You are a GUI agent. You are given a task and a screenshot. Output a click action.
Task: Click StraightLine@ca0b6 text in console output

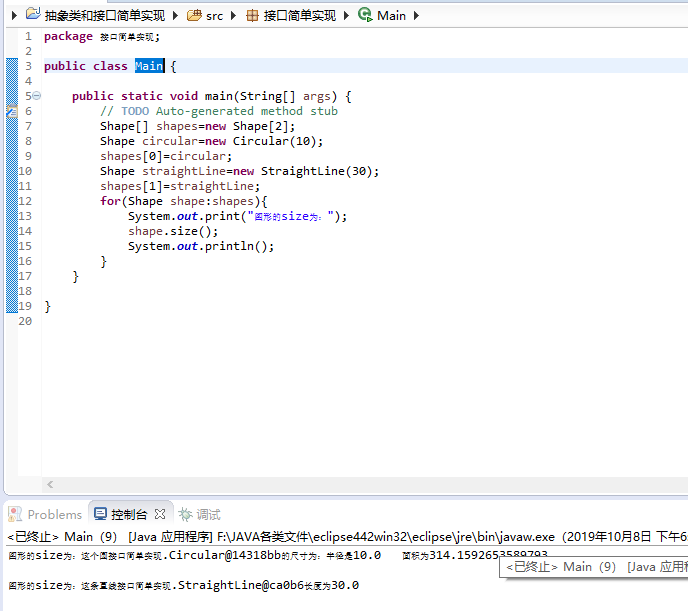pos(240,585)
